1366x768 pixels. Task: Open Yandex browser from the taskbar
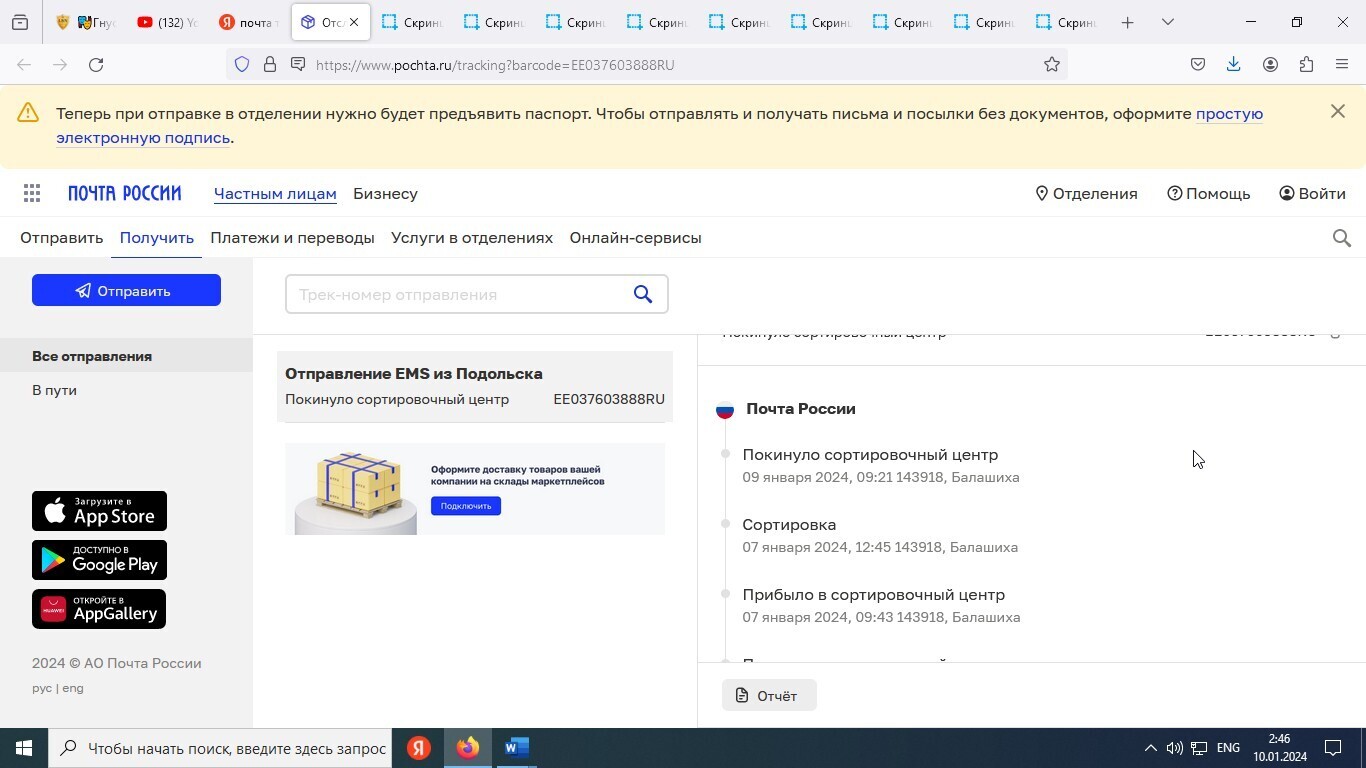click(x=419, y=748)
